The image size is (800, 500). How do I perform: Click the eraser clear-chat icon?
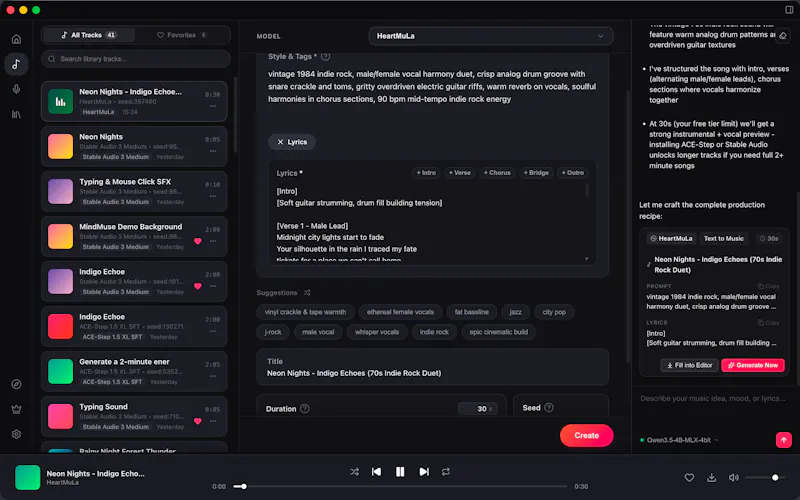click(783, 36)
